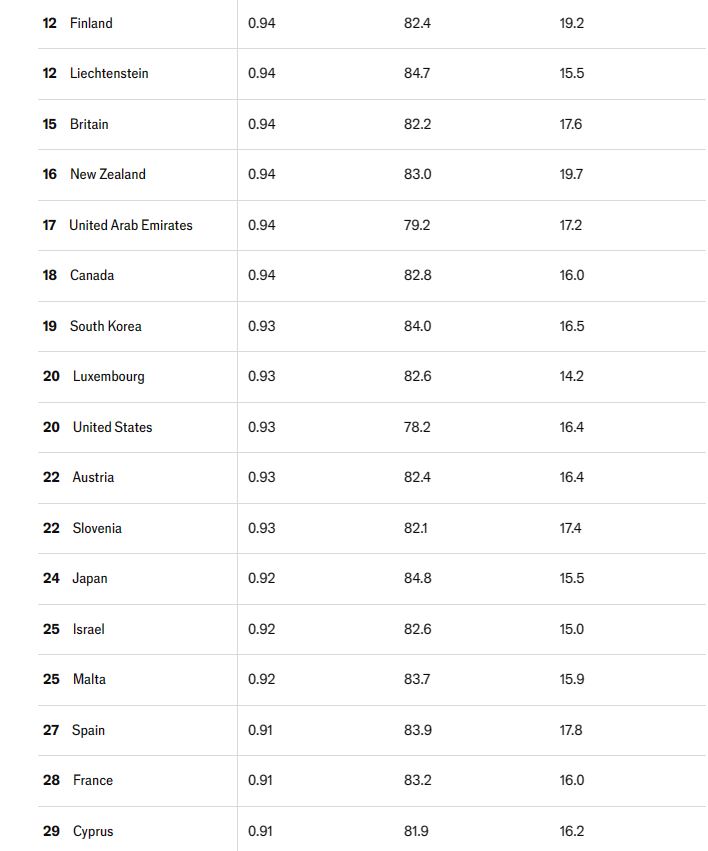Select Japan's 84.8 value
The height and width of the screenshot is (851, 708).
(x=418, y=578)
